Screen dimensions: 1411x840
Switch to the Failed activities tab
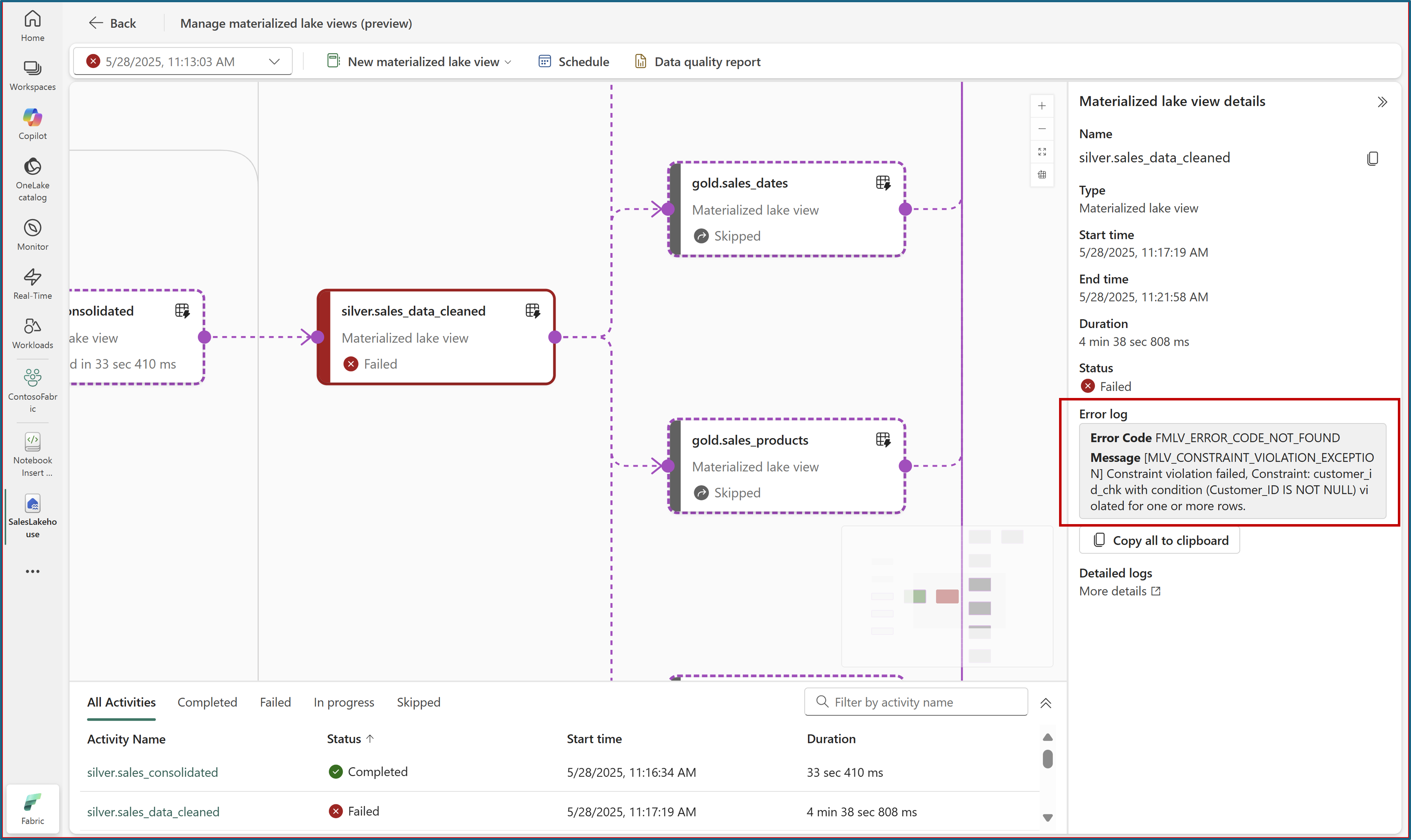(275, 702)
